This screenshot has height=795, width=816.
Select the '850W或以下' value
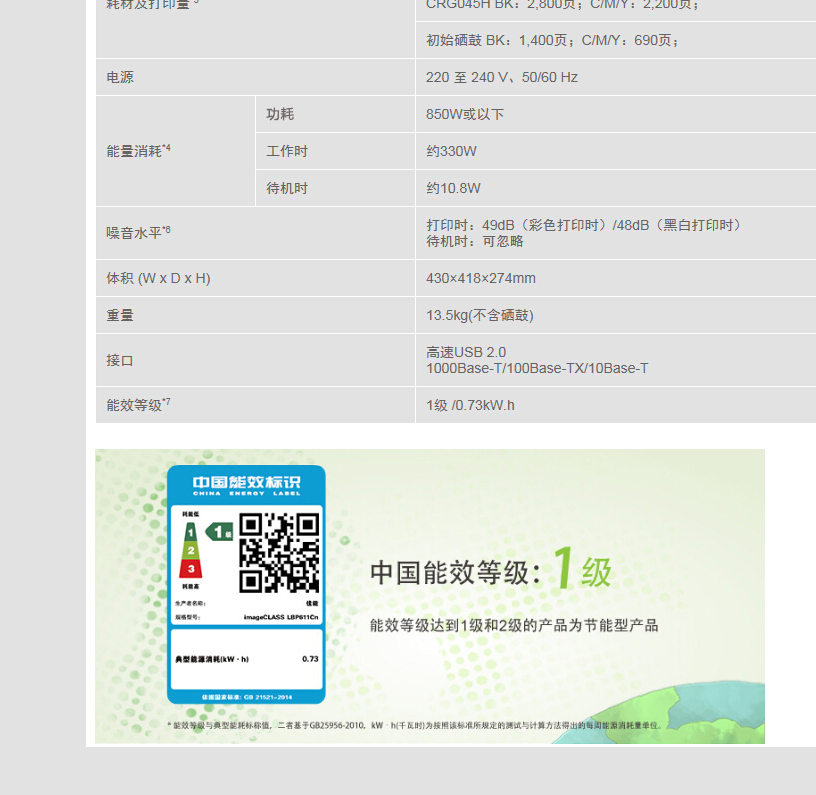465,114
